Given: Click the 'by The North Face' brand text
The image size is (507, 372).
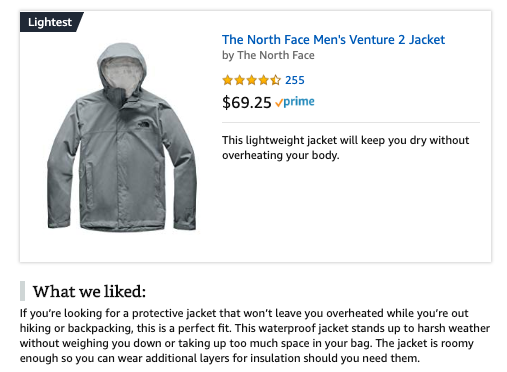Looking at the screenshot, I should [x=268, y=55].
